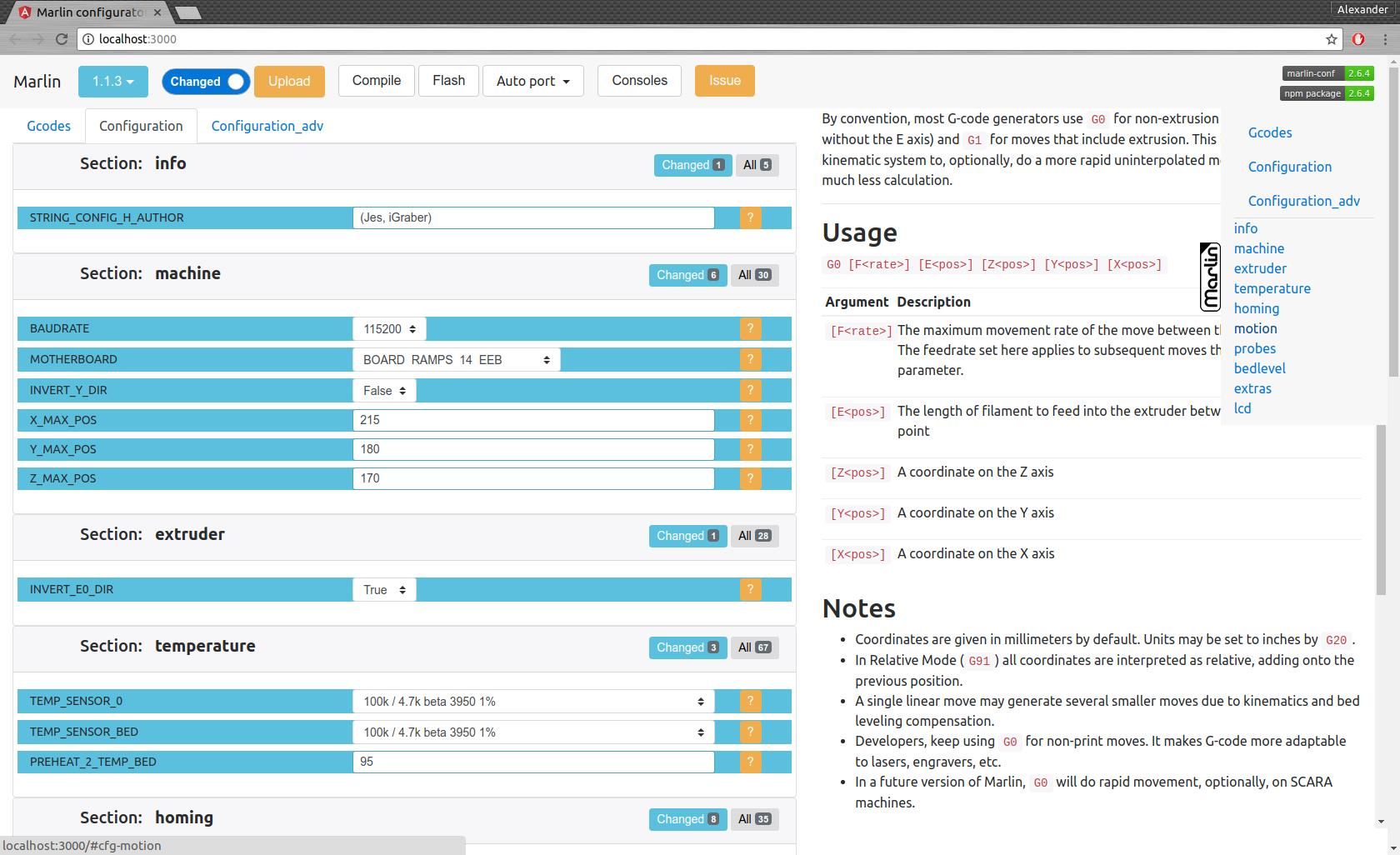This screenshot has height=855, width=1400.
Task: Open help for MOTHERBOARD setting
Action: 750,359
